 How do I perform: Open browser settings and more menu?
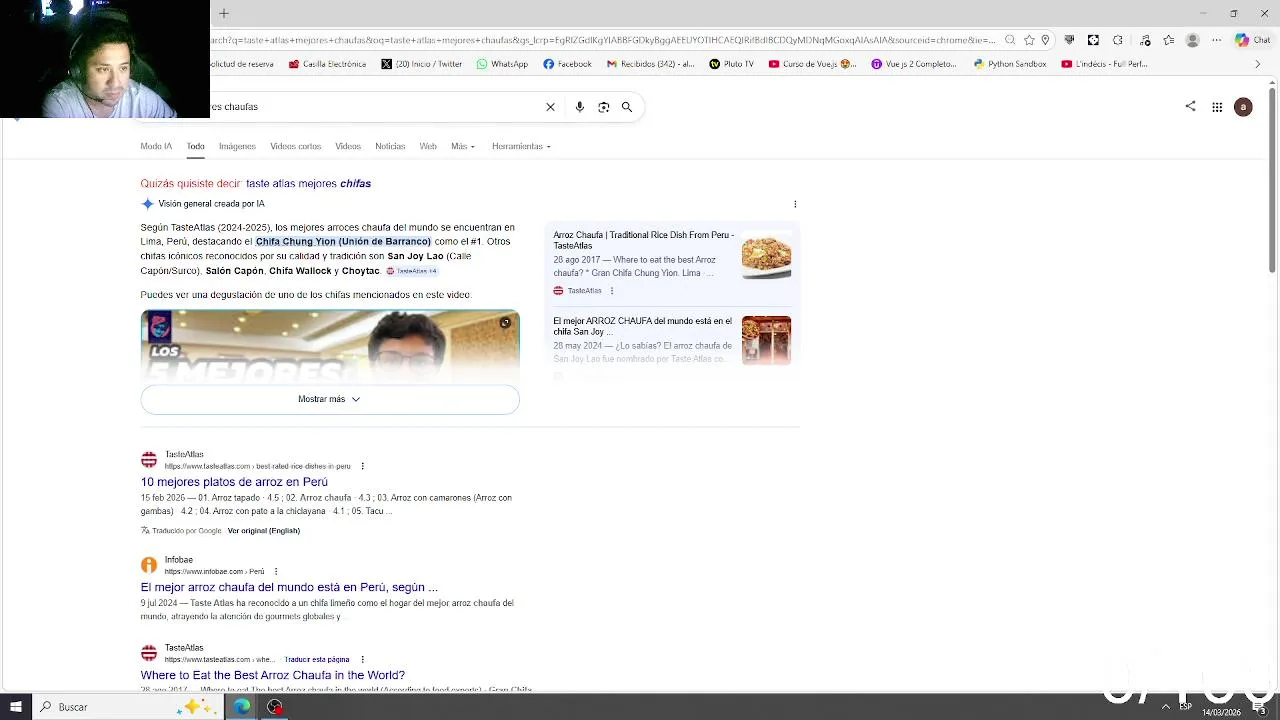[1216, 40]
